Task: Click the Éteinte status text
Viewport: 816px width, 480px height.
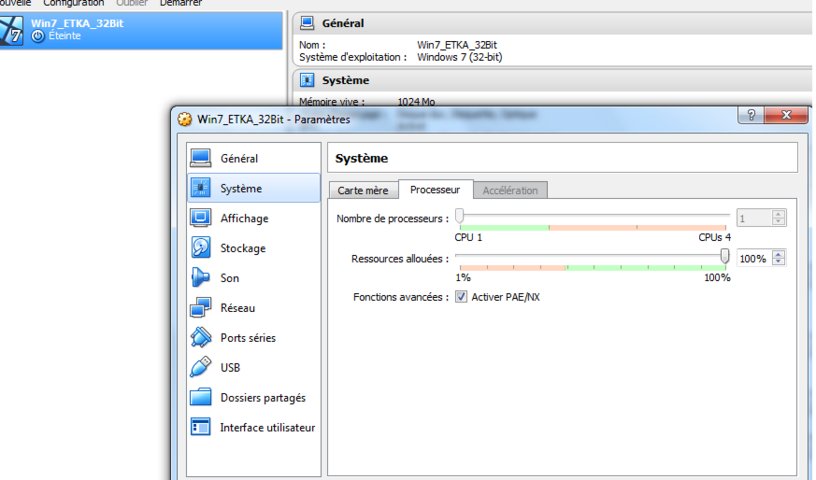Action: (x=65, y=36)
